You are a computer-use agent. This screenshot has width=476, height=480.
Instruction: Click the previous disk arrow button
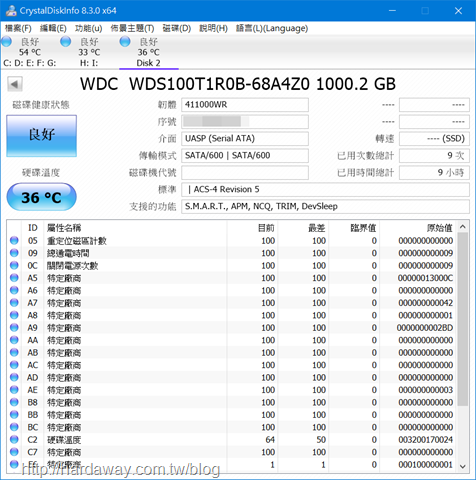tap(15, 84)
